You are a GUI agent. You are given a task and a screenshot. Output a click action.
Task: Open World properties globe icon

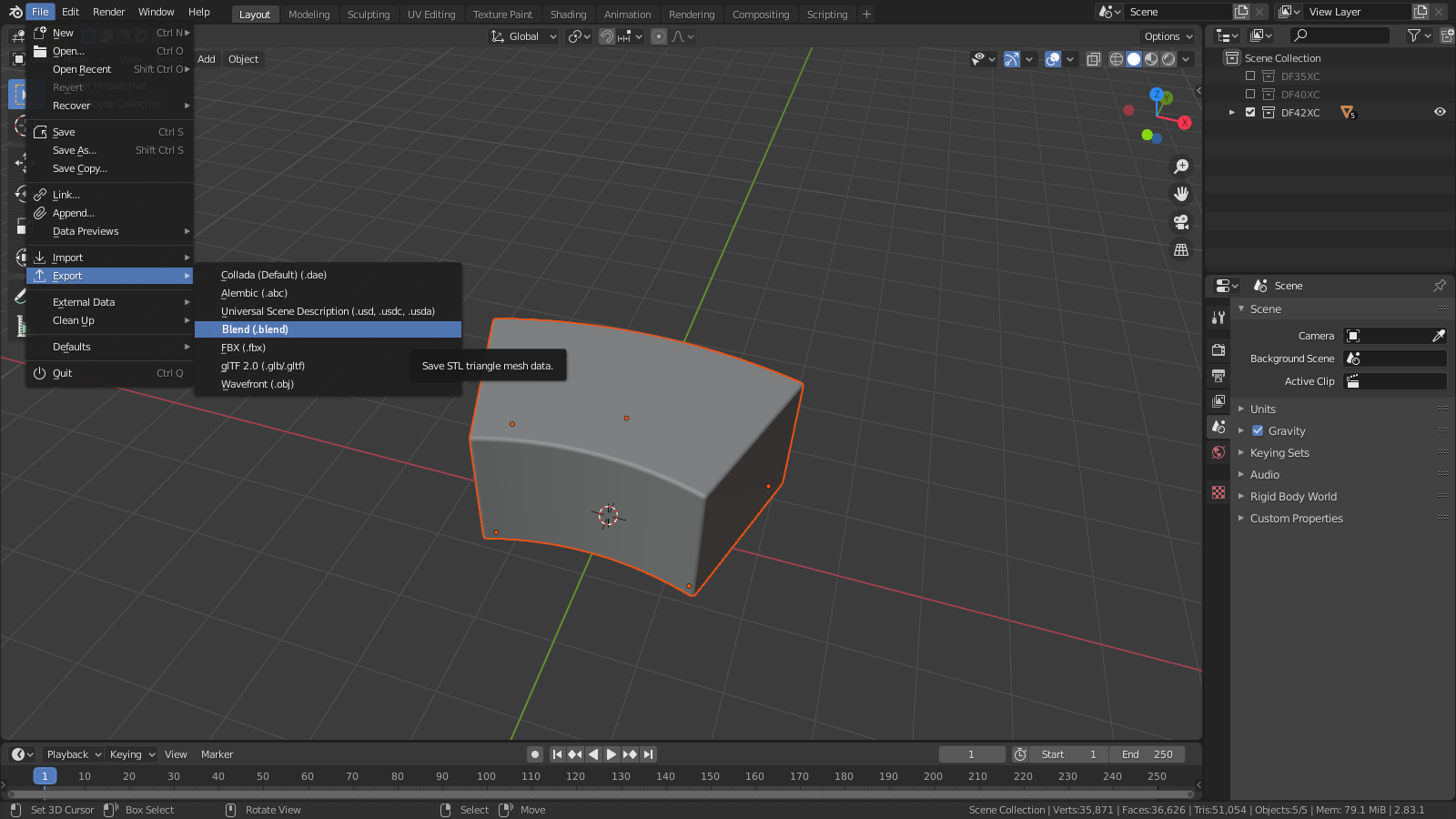(1218, 452)
